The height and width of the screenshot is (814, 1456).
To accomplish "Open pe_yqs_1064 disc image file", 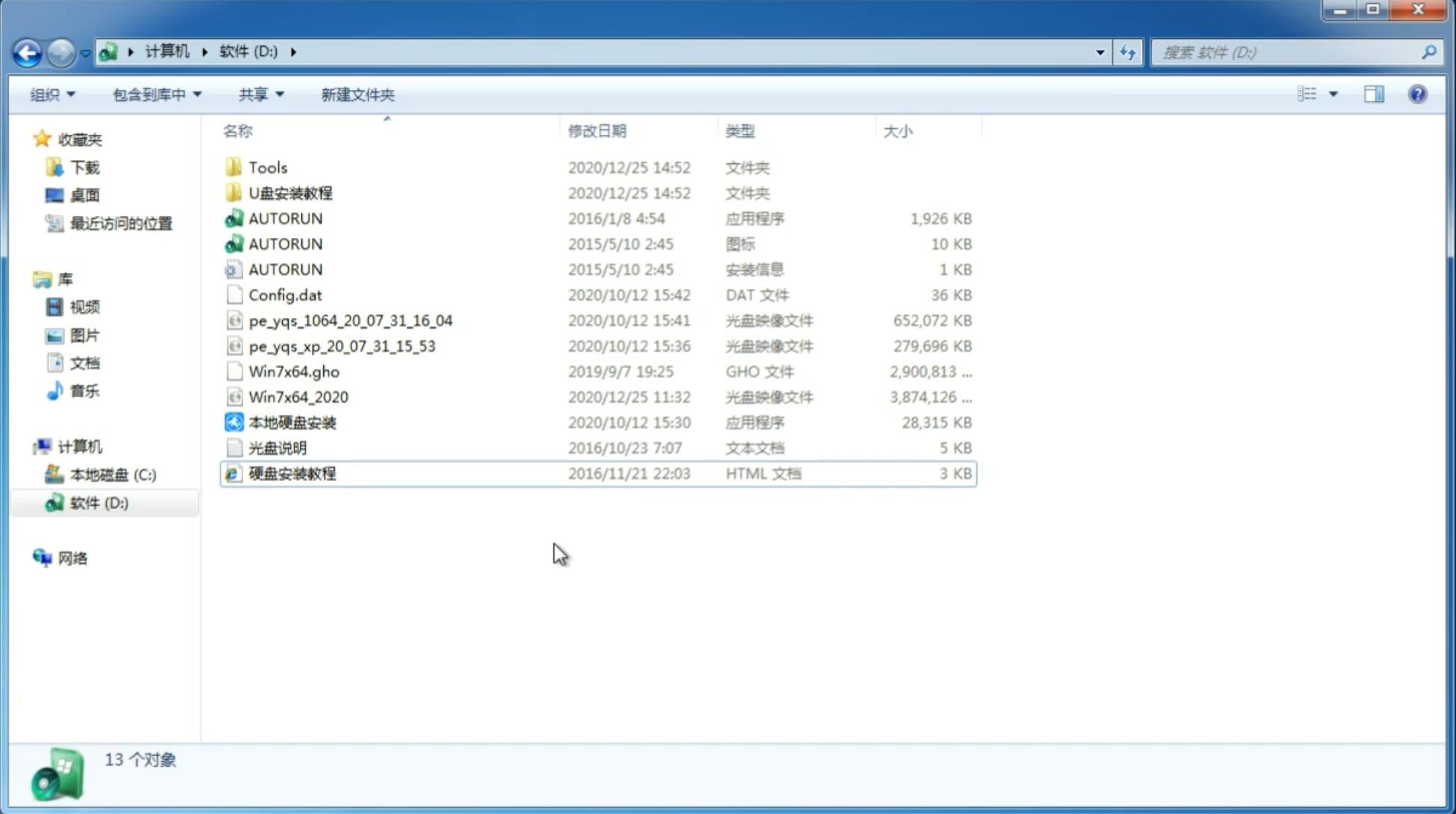I will pos(351,320).
